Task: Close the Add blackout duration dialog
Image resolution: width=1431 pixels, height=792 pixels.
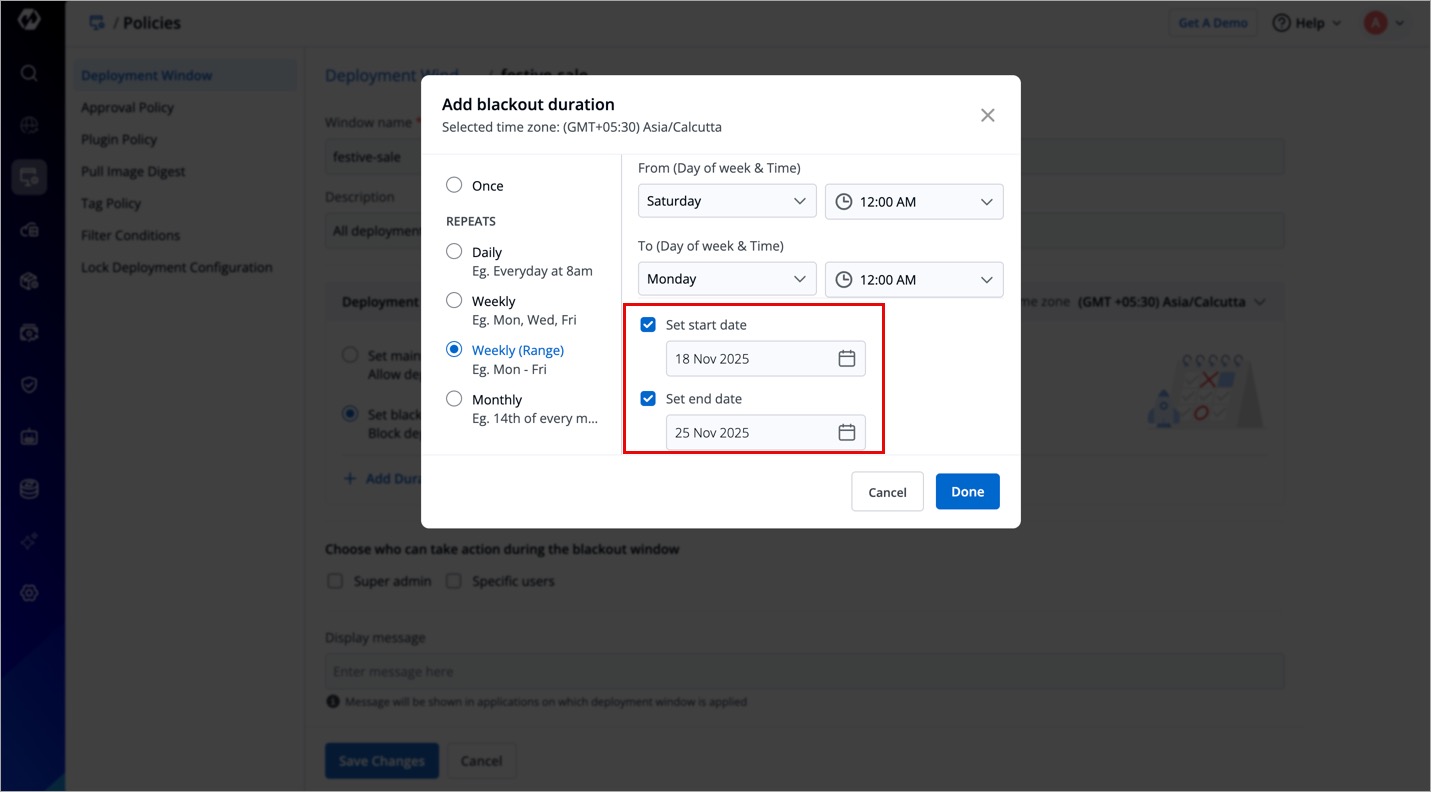Action: tap(987, 115)
